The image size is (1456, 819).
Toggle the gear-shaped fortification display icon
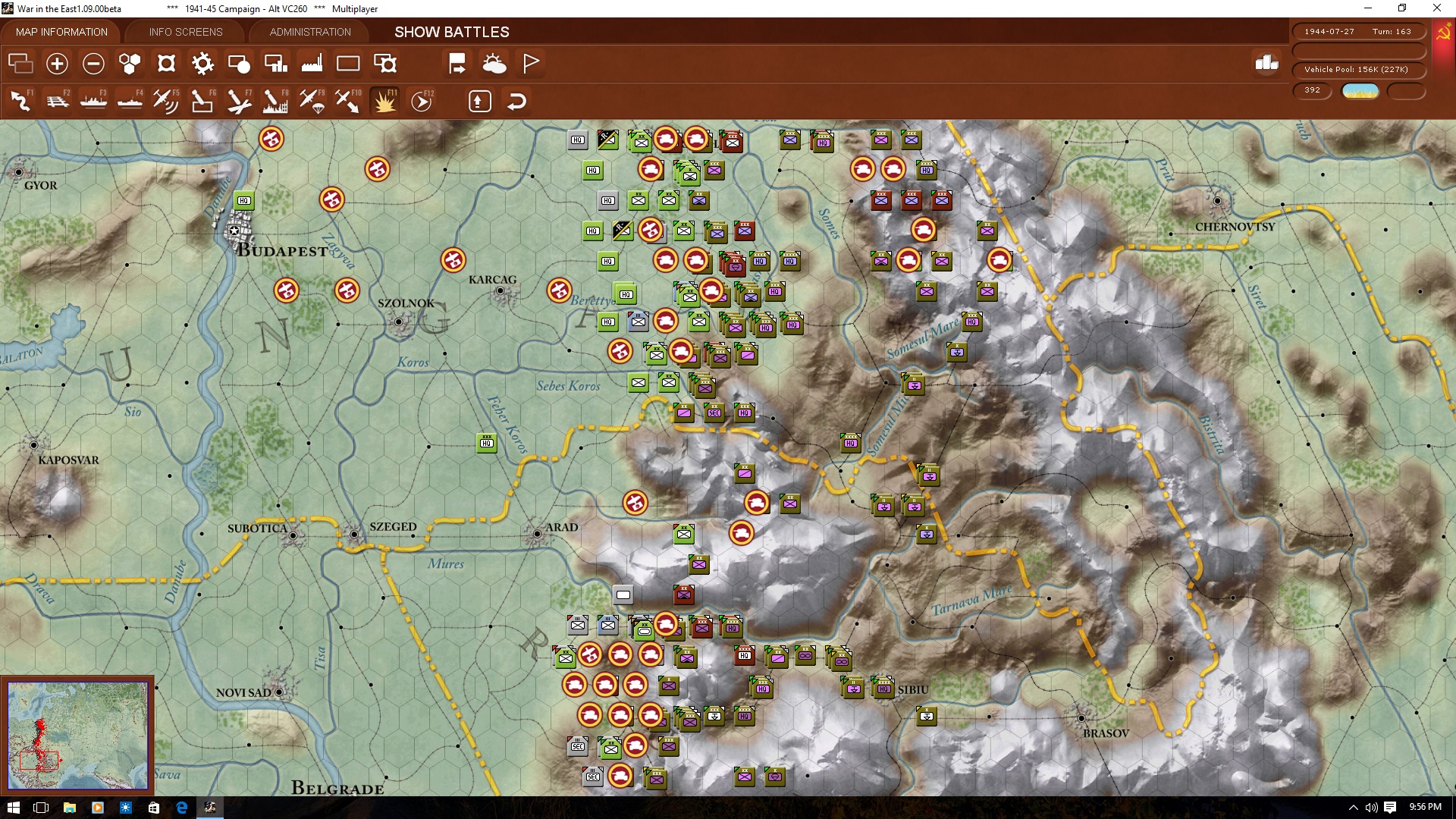(202, 64)
